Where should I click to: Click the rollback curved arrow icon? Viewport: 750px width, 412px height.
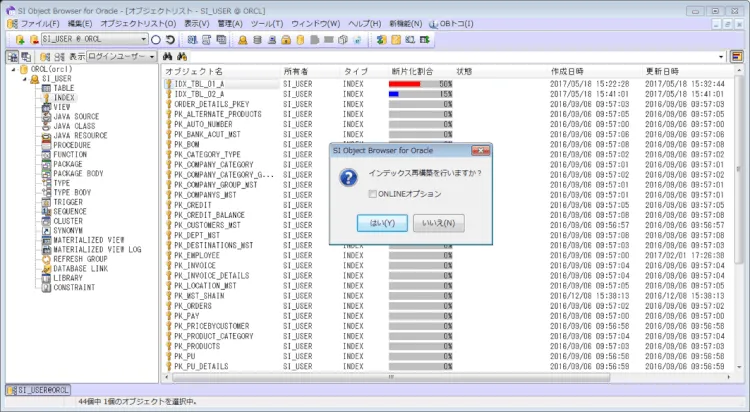click(x=170, y=40)
